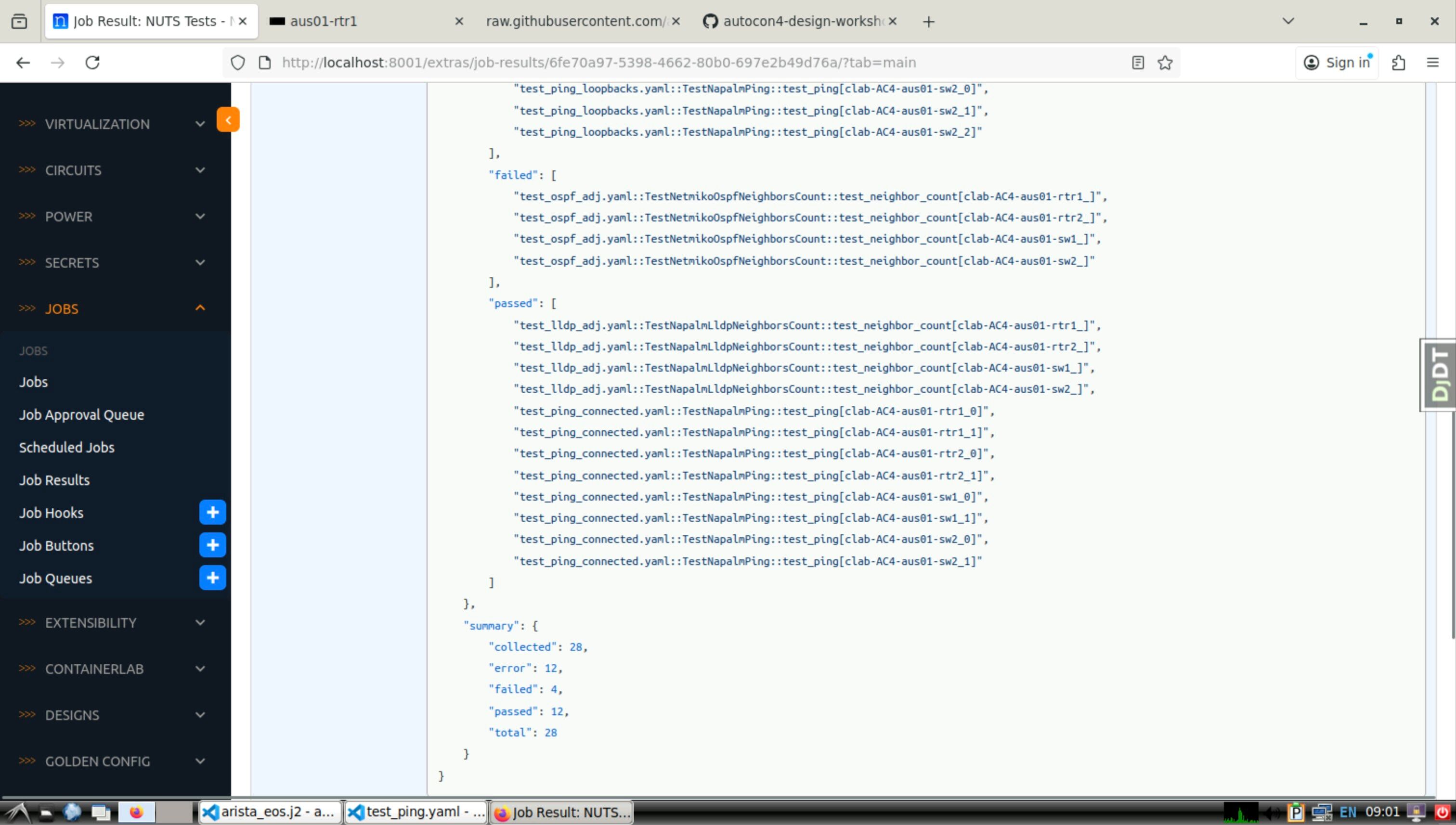This screenshot has height=825, width=1456.
Task: Collapse the Jobs sidebar section
Action: point(111,309)
